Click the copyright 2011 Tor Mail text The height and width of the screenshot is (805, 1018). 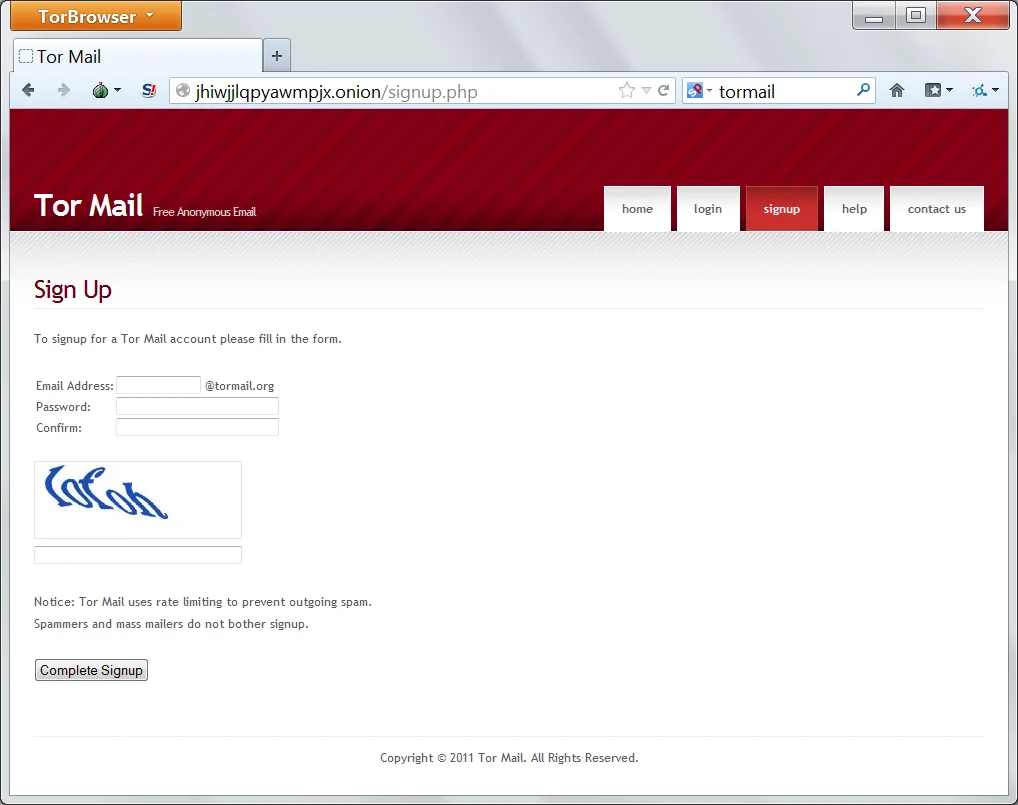[509, 758]
